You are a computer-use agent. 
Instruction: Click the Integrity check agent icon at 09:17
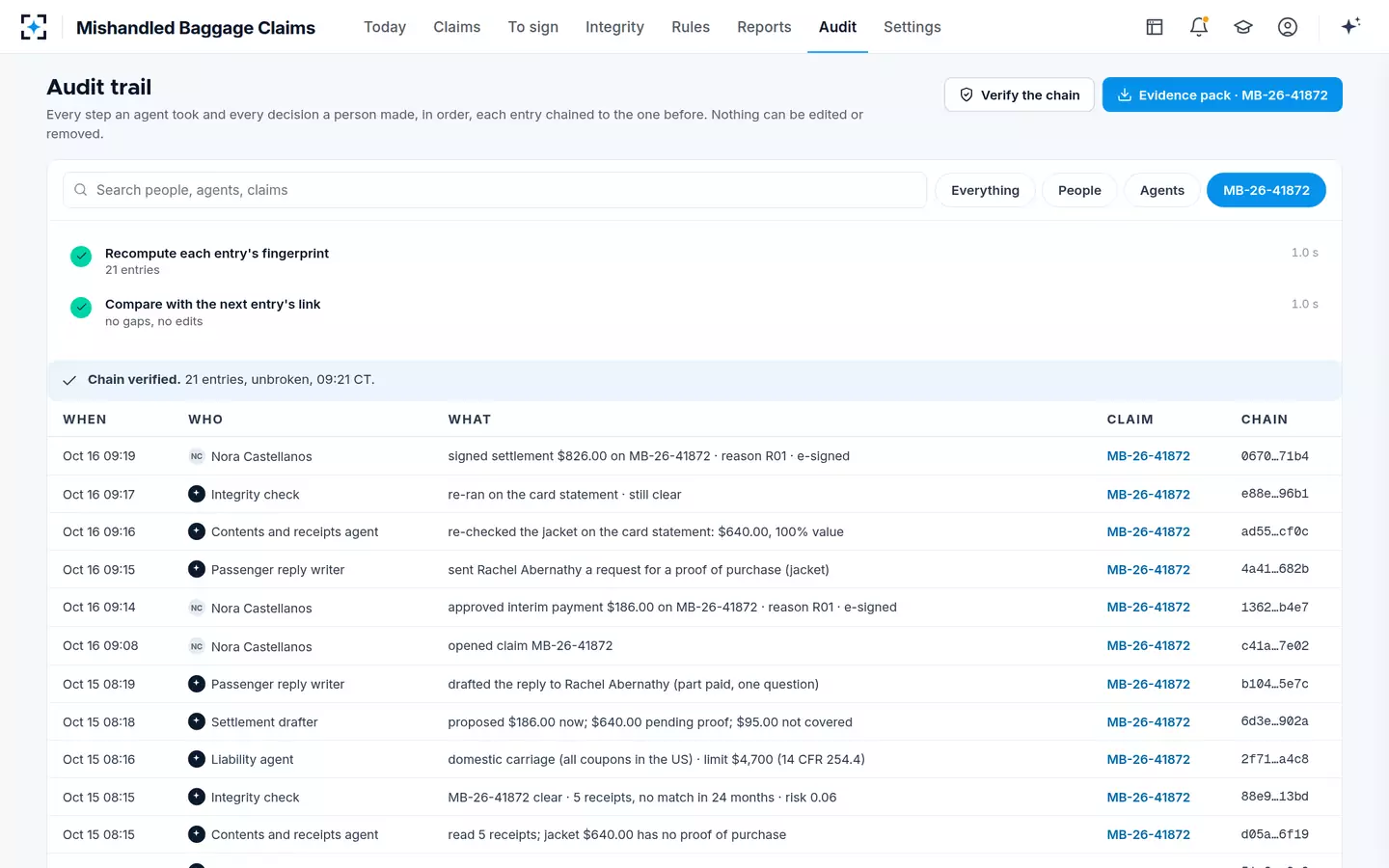click(197, 494)
